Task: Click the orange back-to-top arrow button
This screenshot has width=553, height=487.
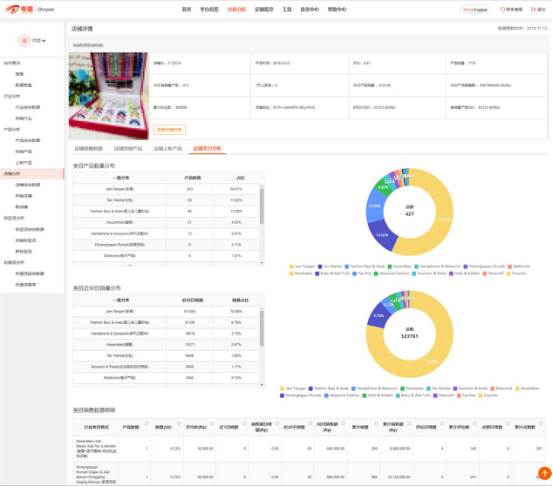Action: 545,473
